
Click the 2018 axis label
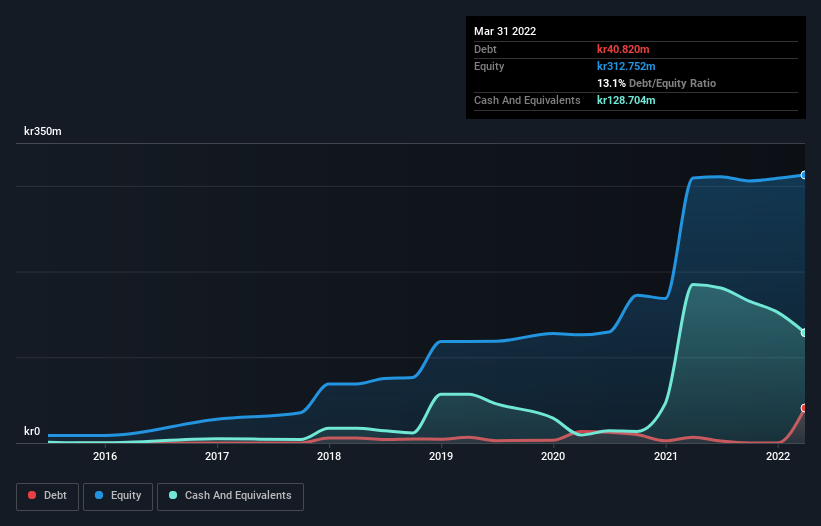pos(329,456)
